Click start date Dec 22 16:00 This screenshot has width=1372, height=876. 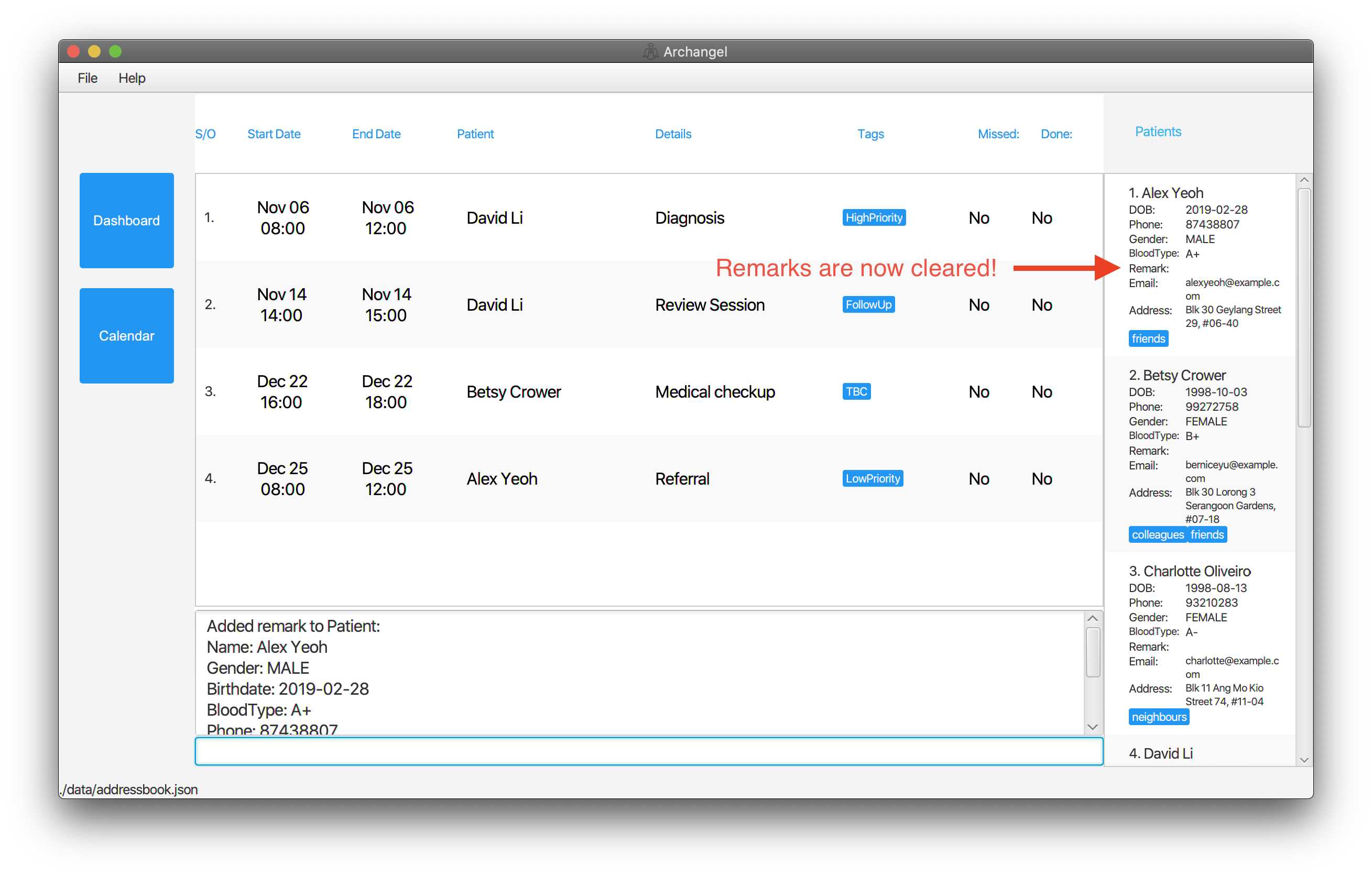tap(282, 392)
